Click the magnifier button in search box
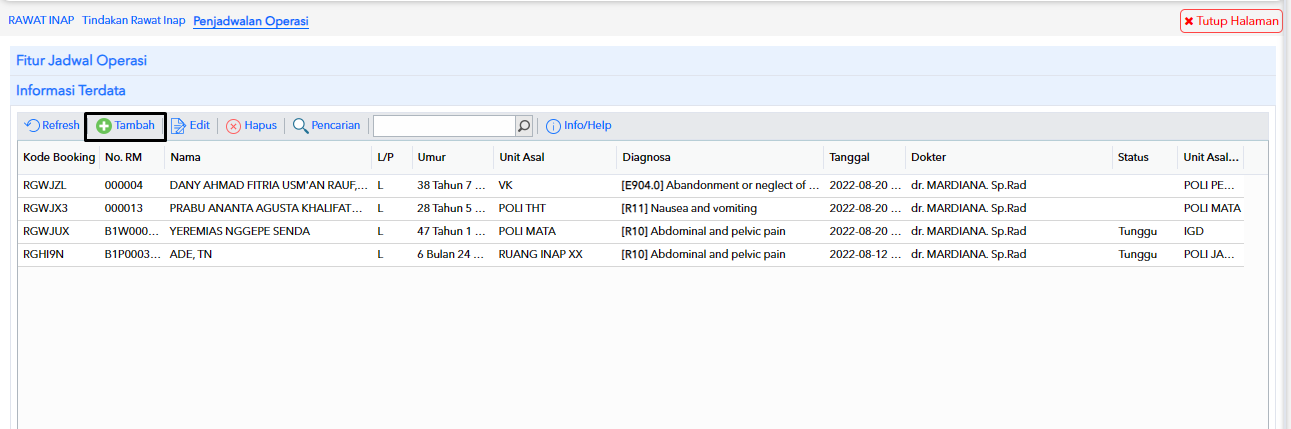Screen dimensions: 1291x429 tap(524, 126)
